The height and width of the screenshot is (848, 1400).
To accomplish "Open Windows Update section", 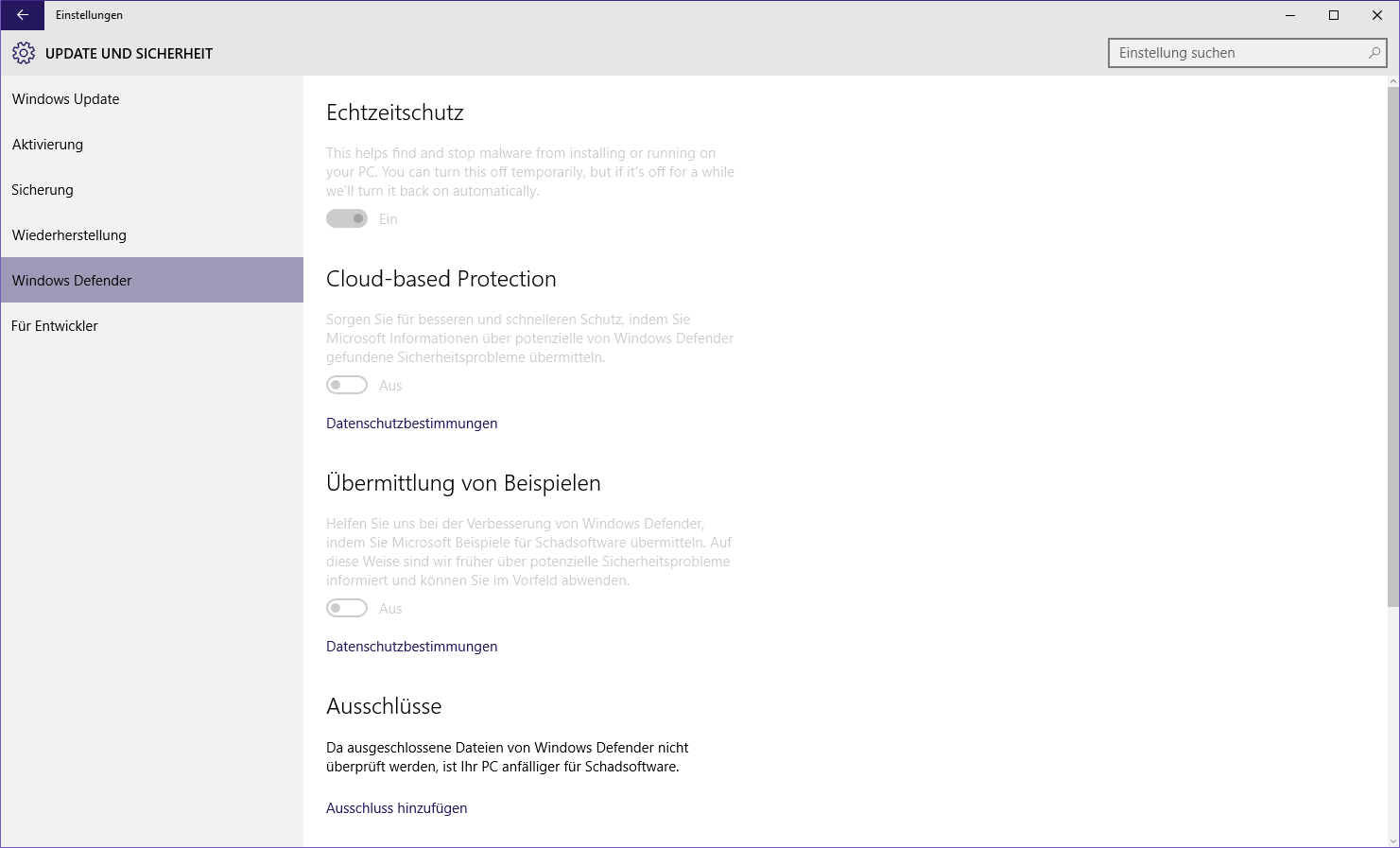I will (x=152, y=99).
